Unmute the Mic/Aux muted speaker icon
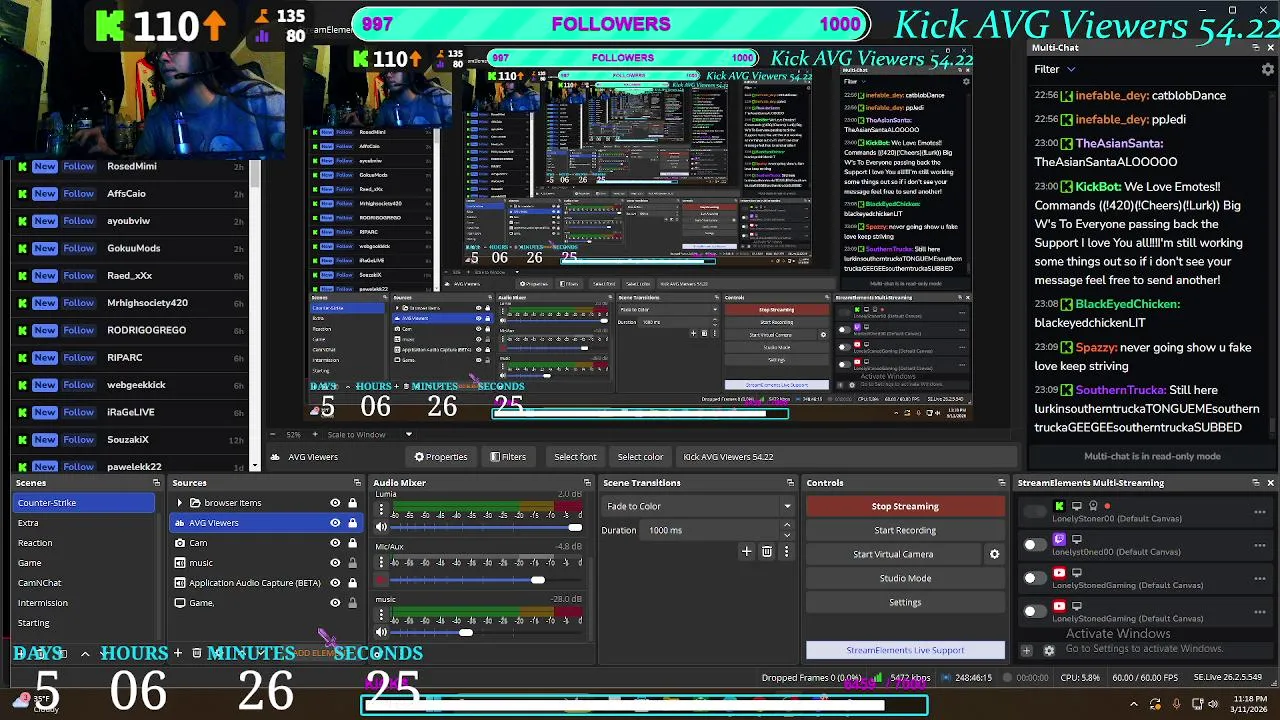The height and width of the screenshot is (720, 1280). tap(381, 580)
